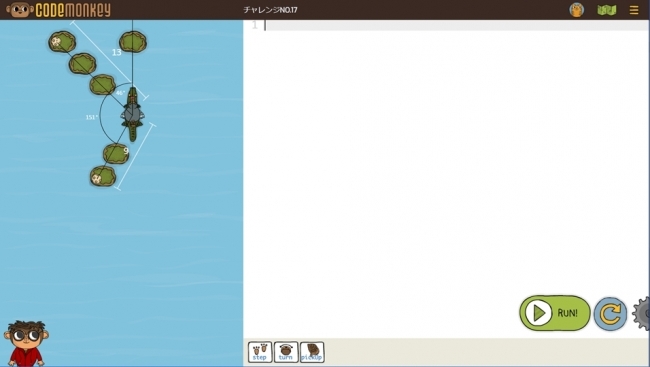Open the settings gear icon
The width and height of the screenshot is (650, 367).
click(642, 314)
